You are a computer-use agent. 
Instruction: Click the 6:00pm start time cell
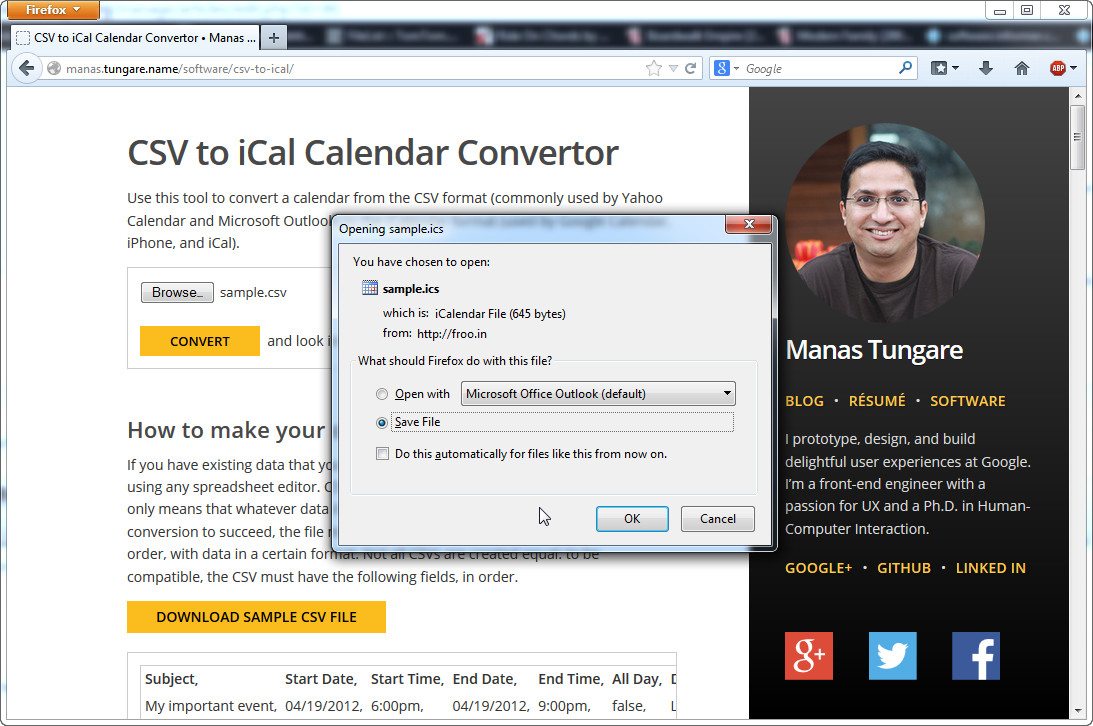pyautogui.click(x=397, y=706)
